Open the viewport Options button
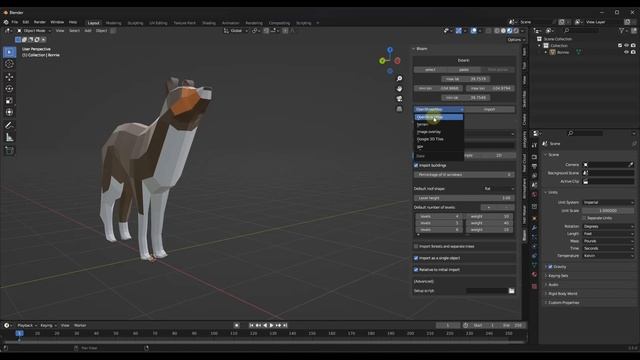The image size is (640, 360). pos(516,40)
